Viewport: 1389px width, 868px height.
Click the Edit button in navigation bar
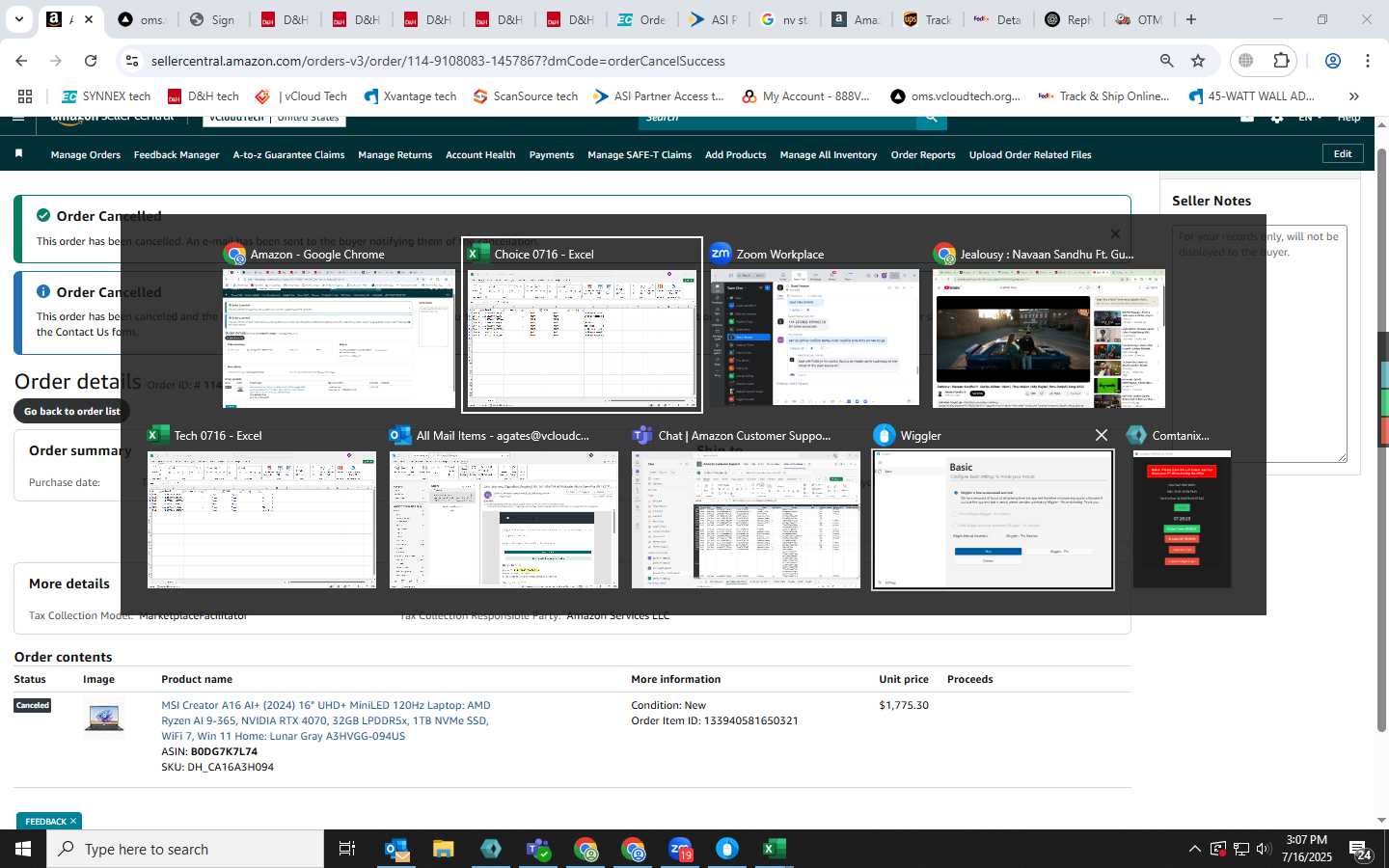coord(1343,153)
